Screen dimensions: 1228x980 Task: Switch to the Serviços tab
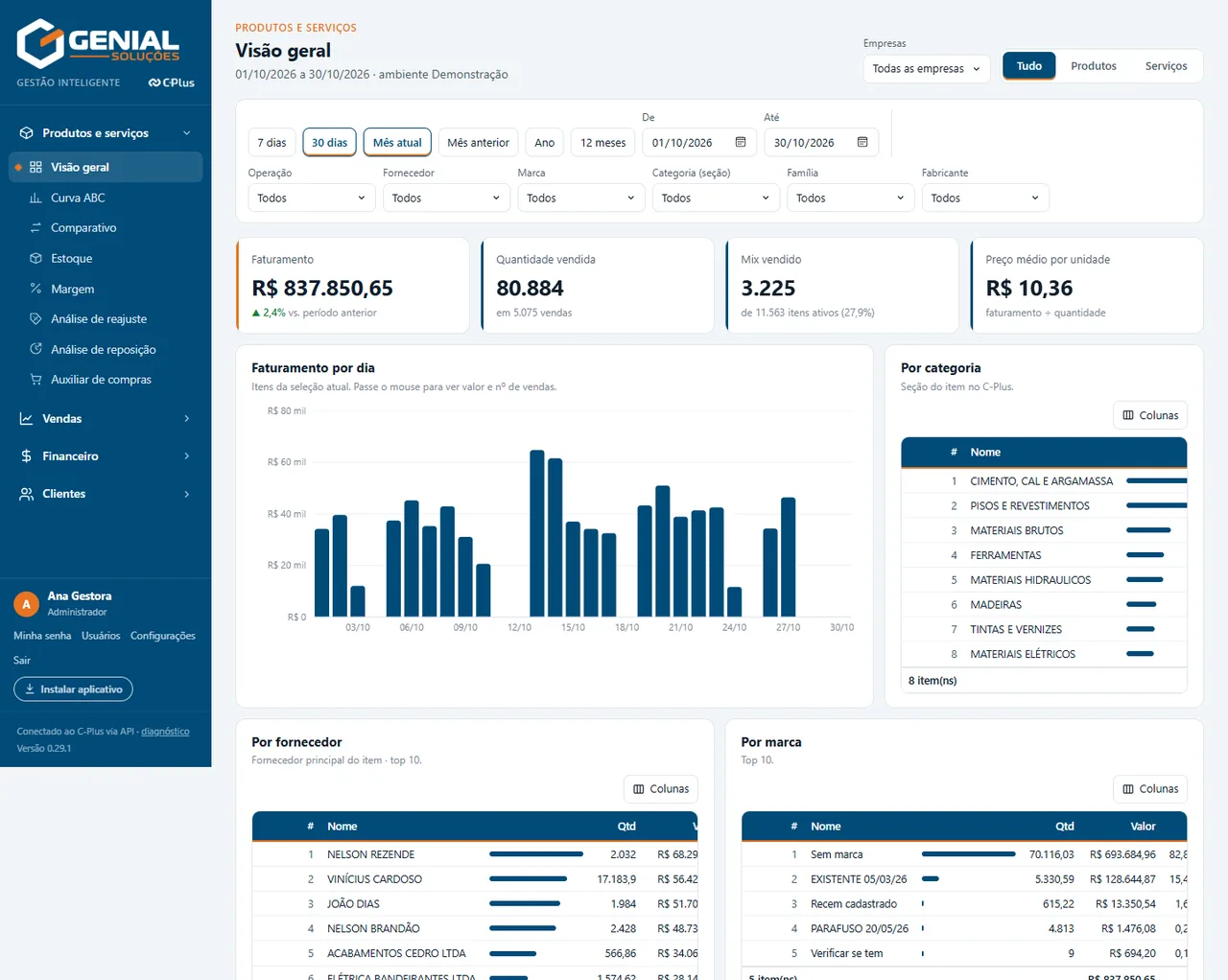click(1166, 65)
